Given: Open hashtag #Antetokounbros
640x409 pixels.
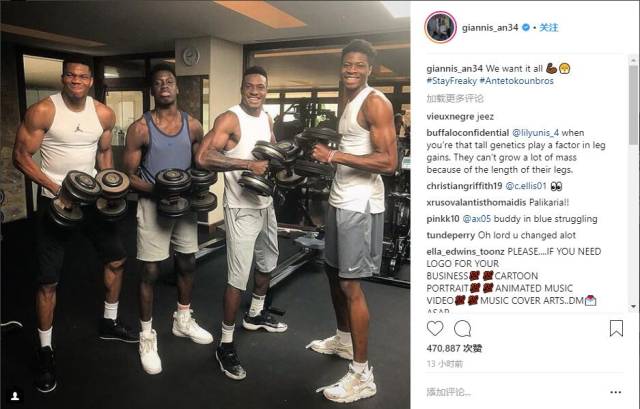Looking at the screenshot, I should (516, 81).
